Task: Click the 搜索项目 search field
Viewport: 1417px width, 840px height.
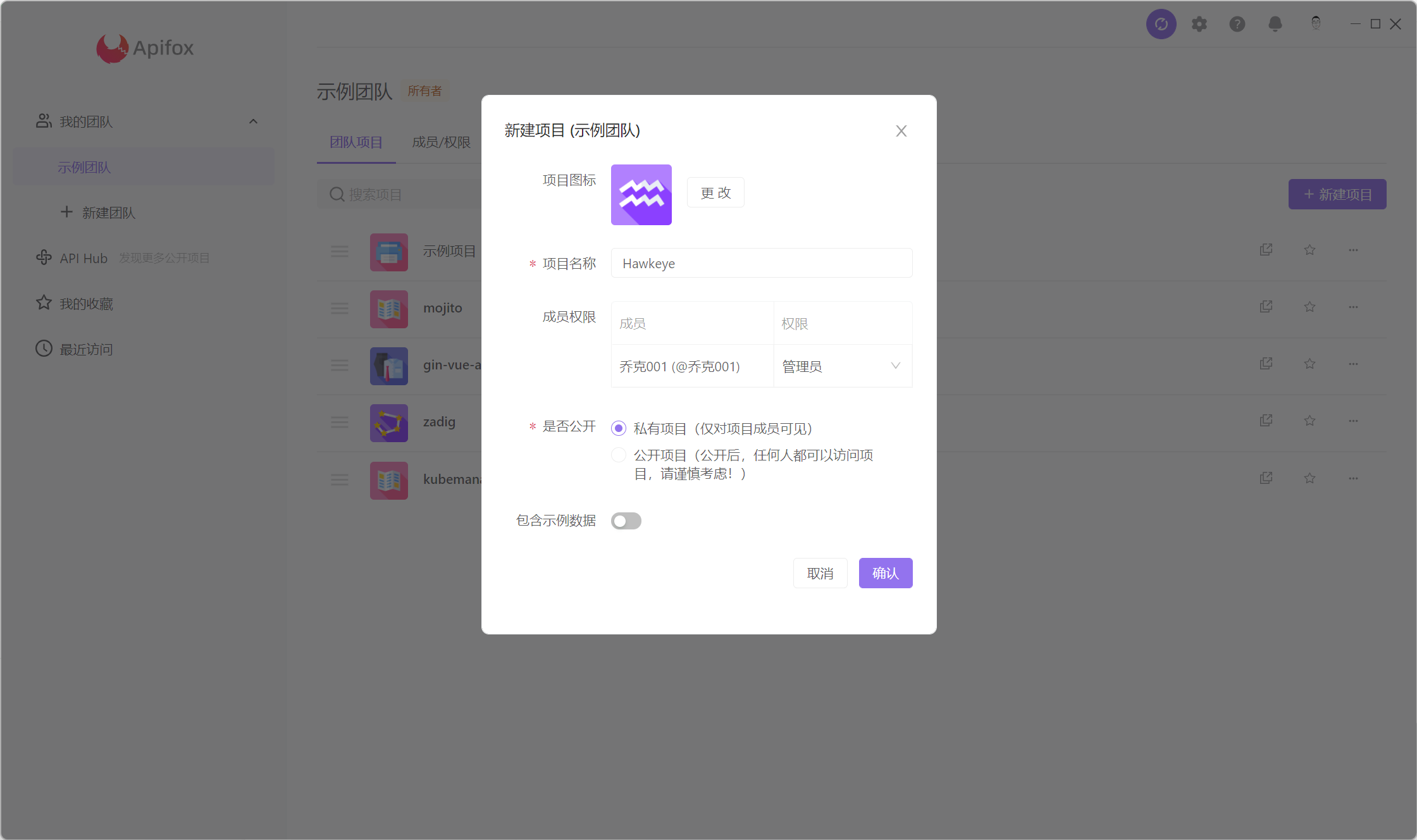Action: pos(400,194)
